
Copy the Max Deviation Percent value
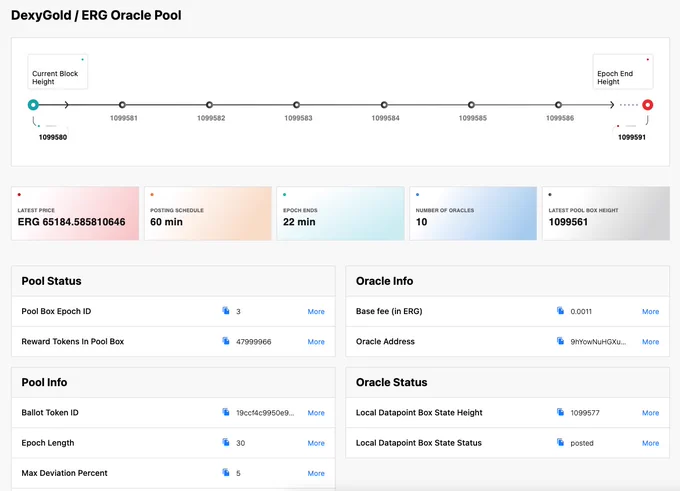[226, 472]
